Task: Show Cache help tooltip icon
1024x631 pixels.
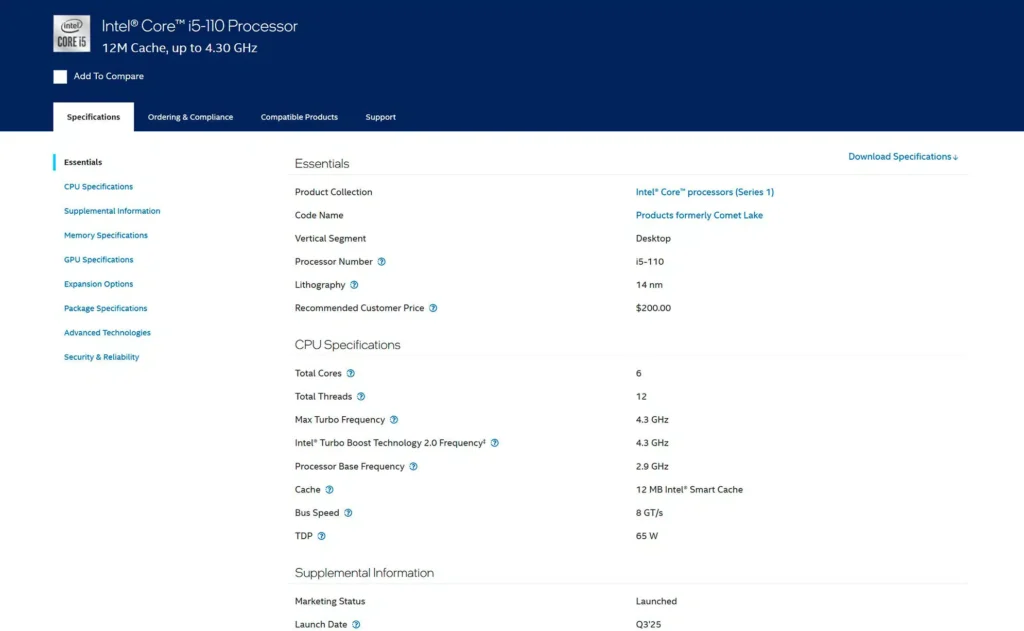Action: pyautogui.click(x=329, y=490)
